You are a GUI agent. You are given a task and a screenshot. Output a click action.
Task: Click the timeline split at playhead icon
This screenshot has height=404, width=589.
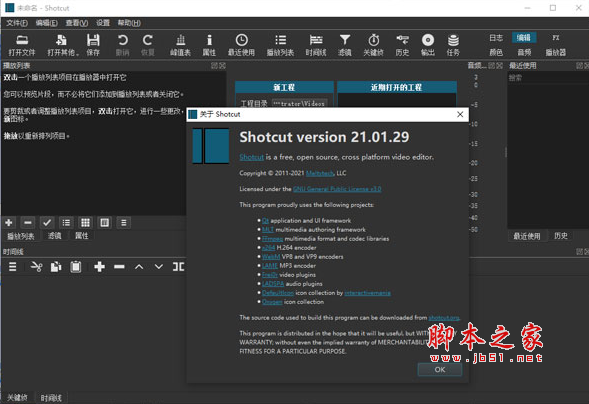coord(178,267)
